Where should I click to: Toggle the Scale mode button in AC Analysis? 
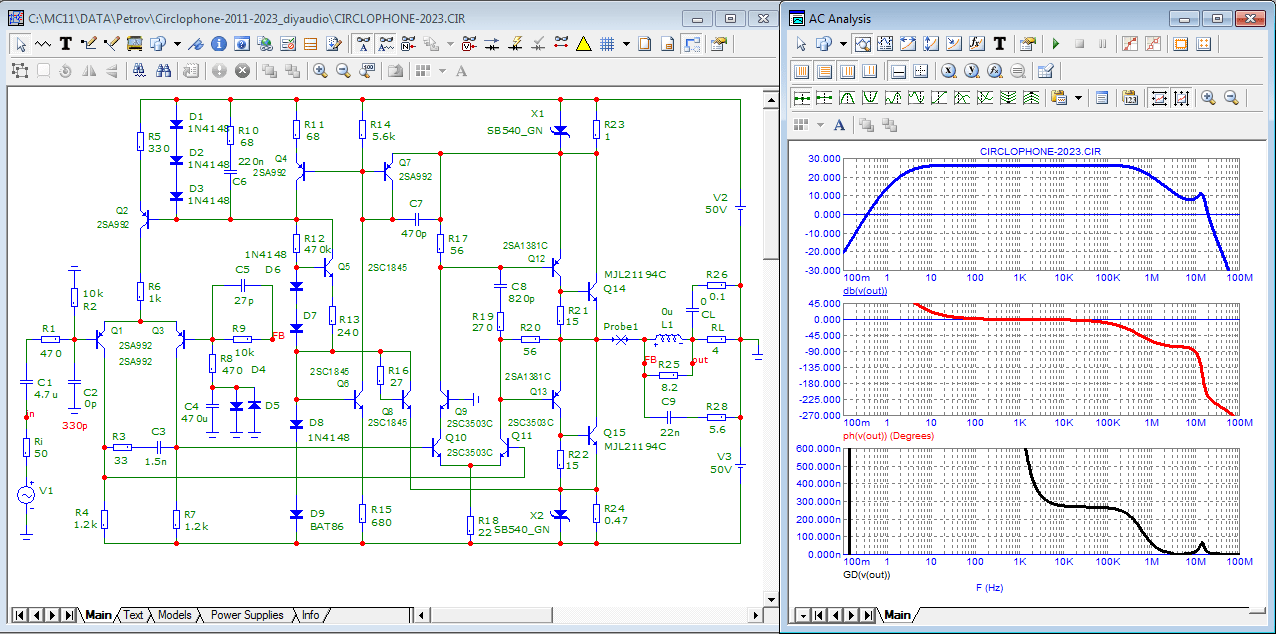[863, 44]
